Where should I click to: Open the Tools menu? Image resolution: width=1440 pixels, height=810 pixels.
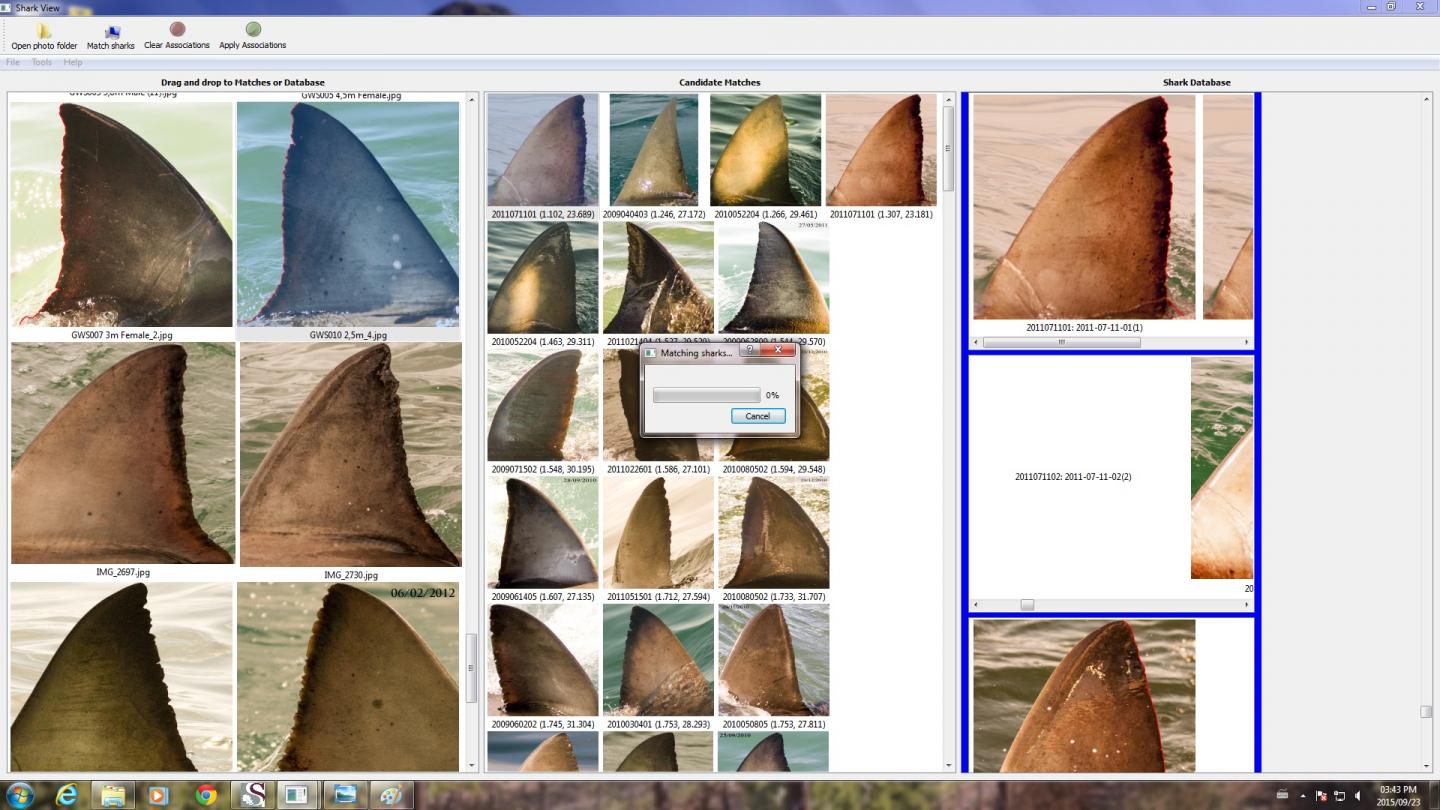click(x=41, y=61)
